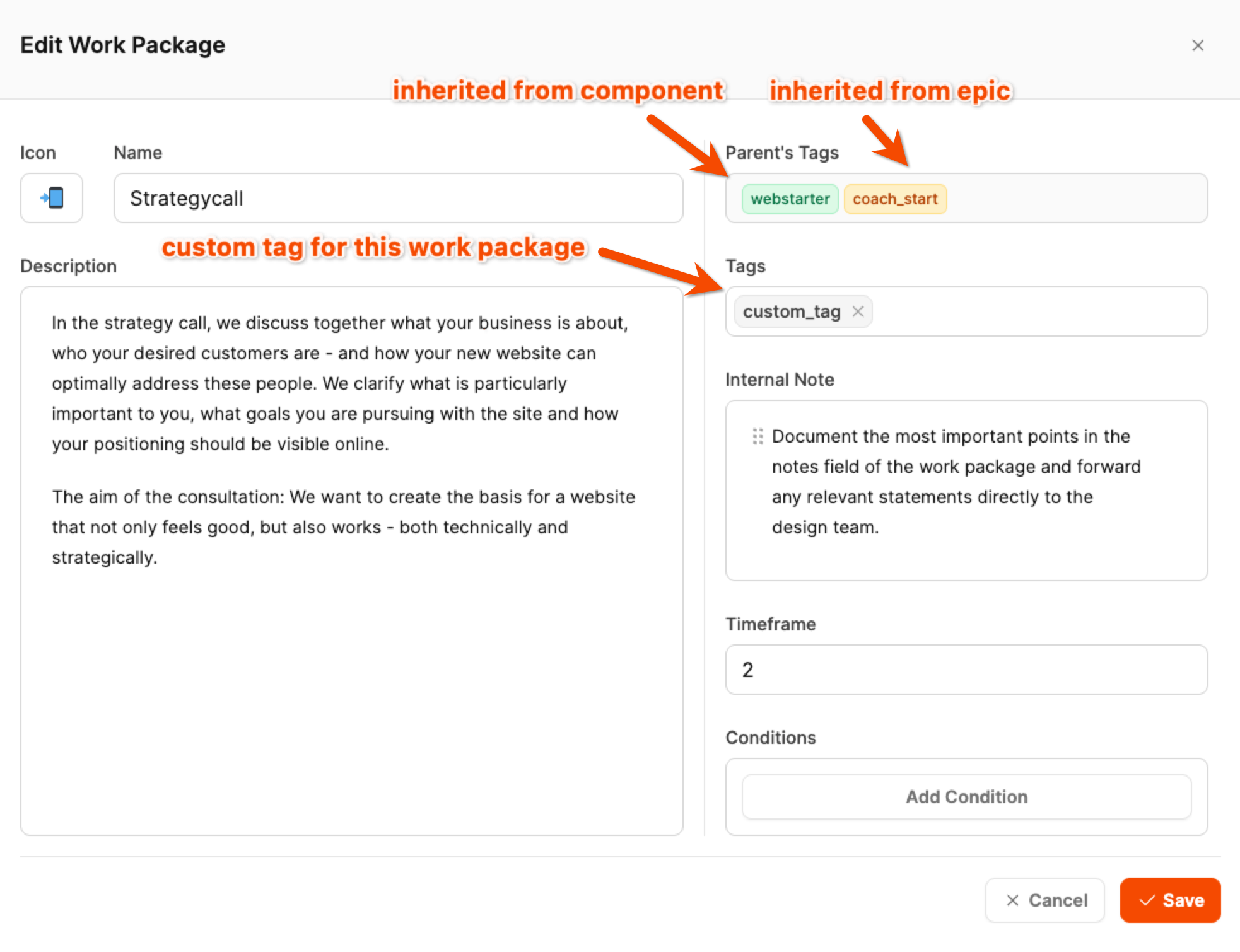Remove the custom_tag chip
Viewport: 1240px width, 952px height.
point(858,311)
